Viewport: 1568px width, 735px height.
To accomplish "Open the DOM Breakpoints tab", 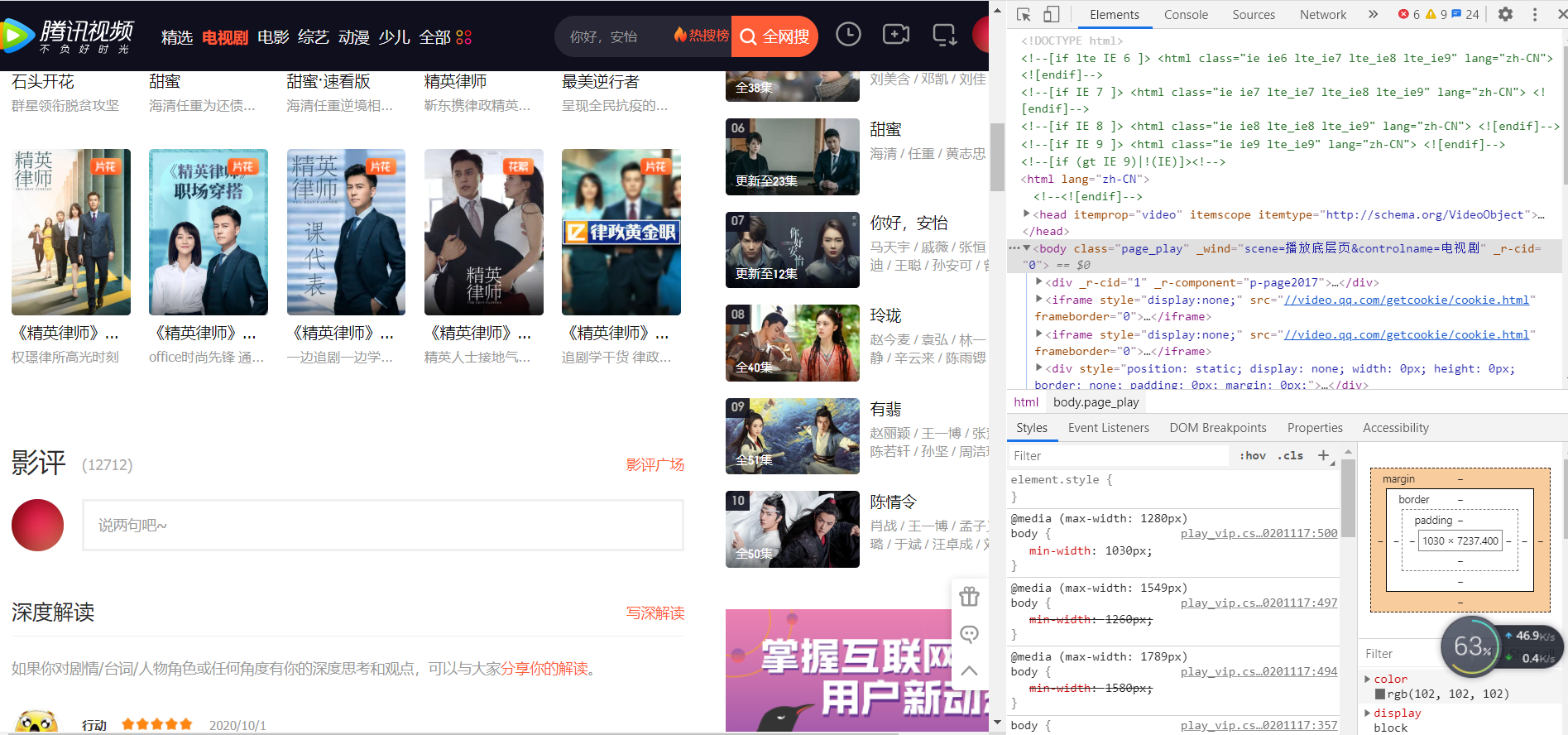I will pos(1218,428).
